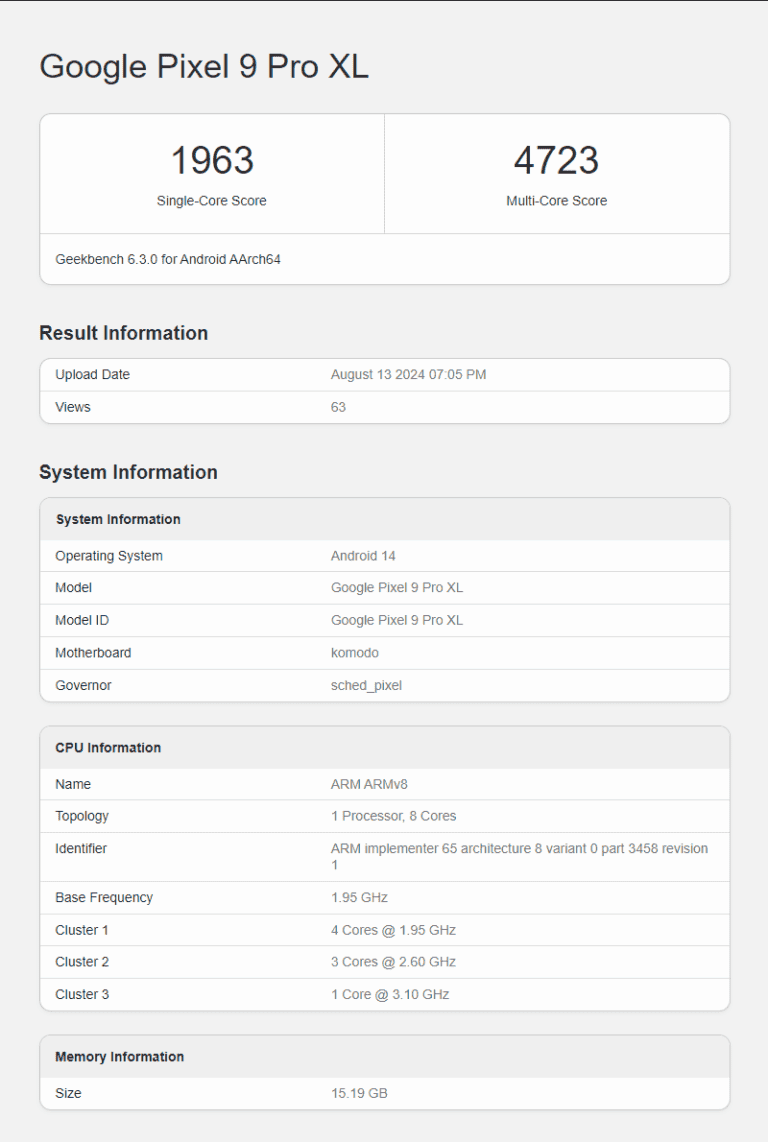Click the 15.19 GB memory size value
Viewport: 768px width, 1142px height.
coord(359,1093)
